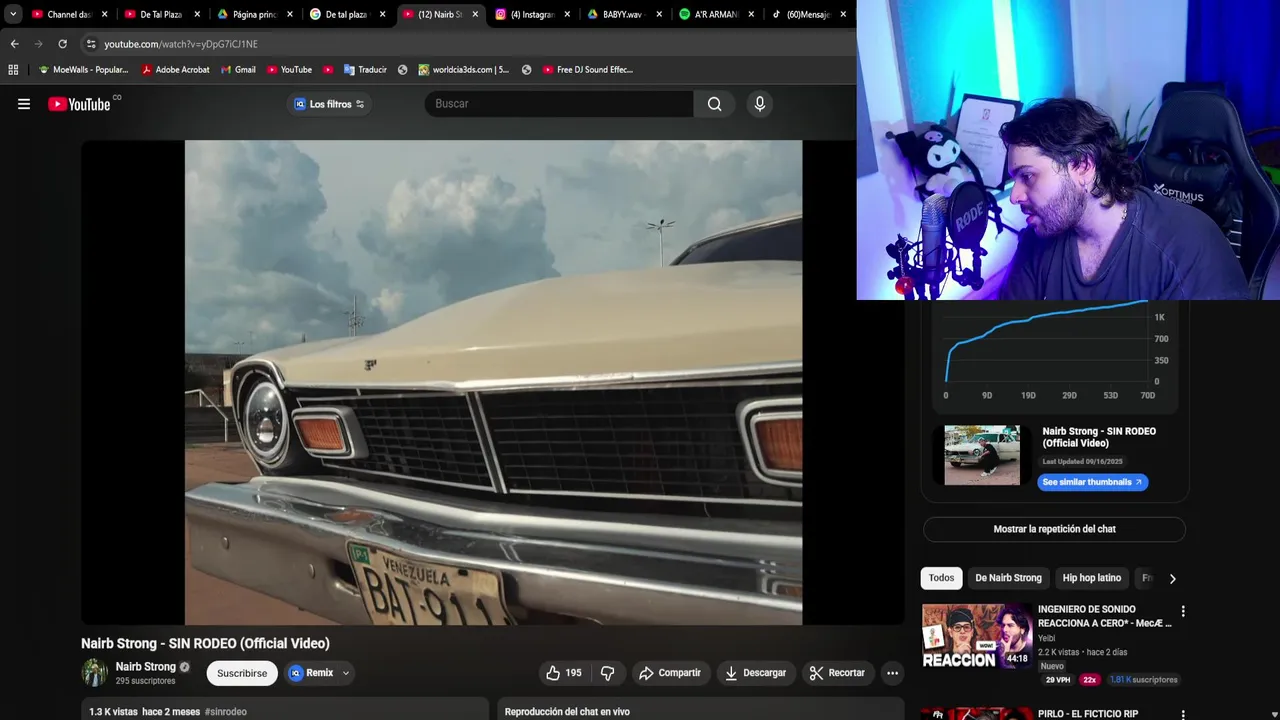Screen dimensions: 1280x720
Task: Click the 29 VPH stat badge
Action: pyautogui.click(x=1057, y=680)
